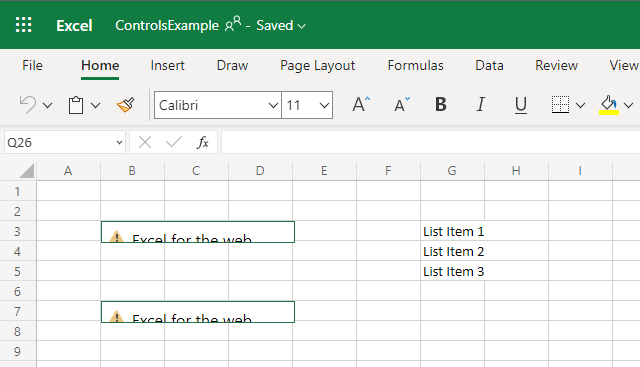Viewport: 640px width, 367px height.
Task: Open the Formulas tab
Action: point(415,65)
